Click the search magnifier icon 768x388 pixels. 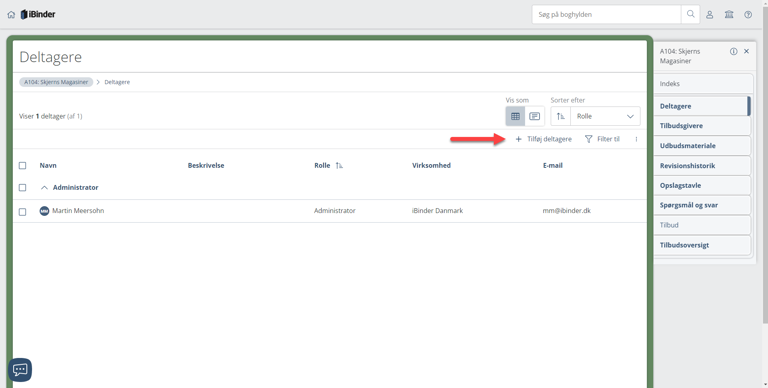691,14
